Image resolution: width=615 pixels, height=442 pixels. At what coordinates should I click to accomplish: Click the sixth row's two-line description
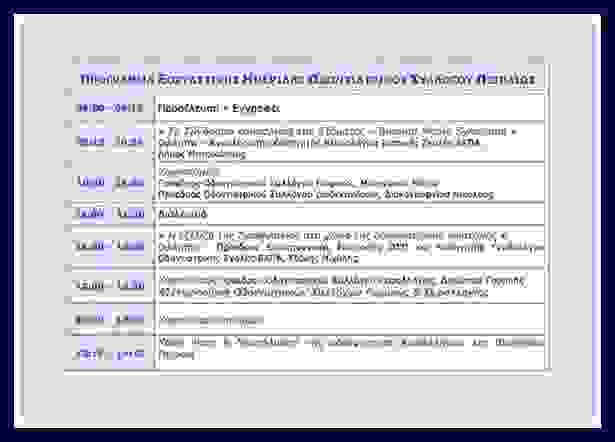[x=350, y=285]
